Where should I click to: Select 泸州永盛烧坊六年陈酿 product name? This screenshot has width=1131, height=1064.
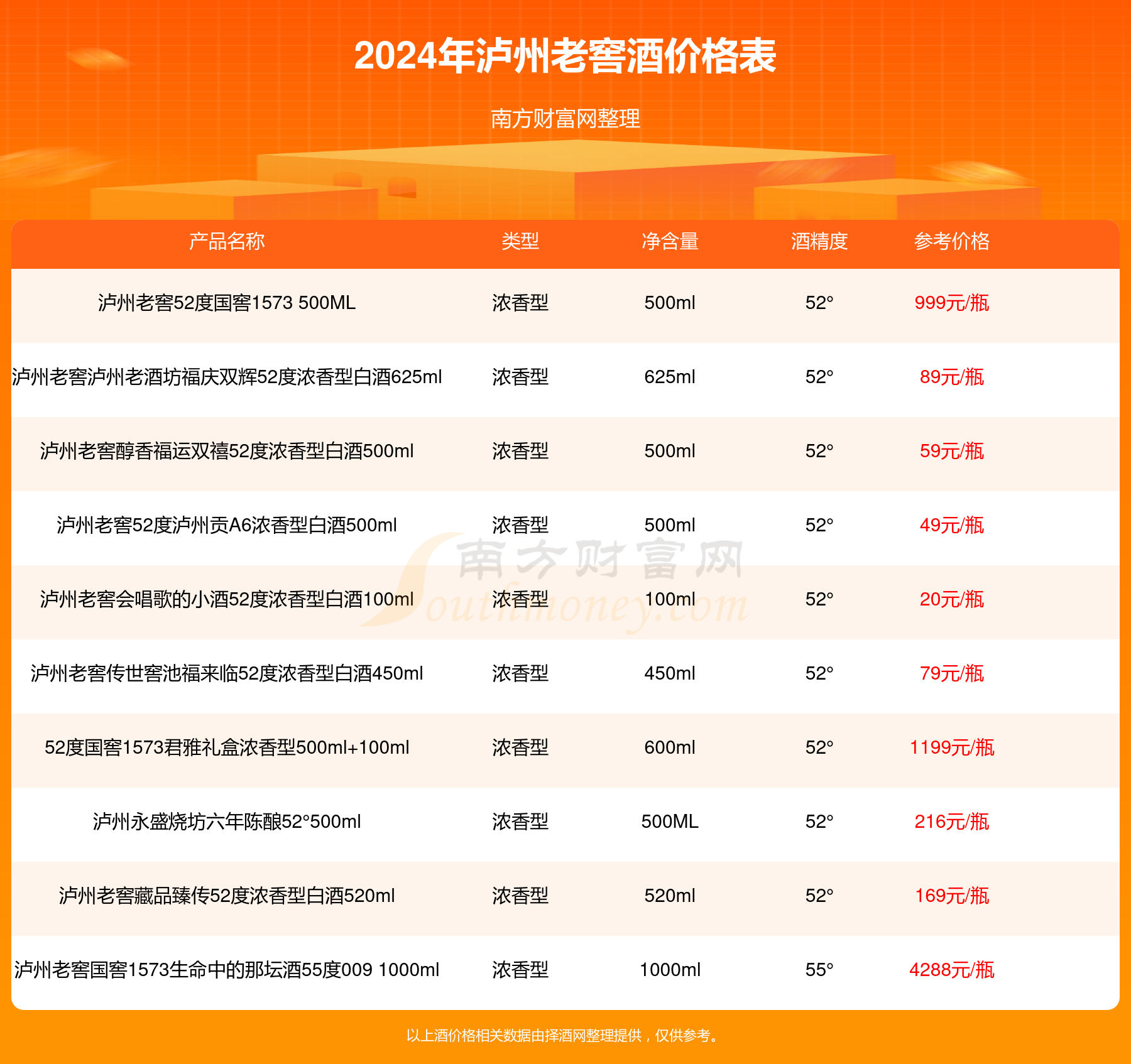(x=227, y=822)
